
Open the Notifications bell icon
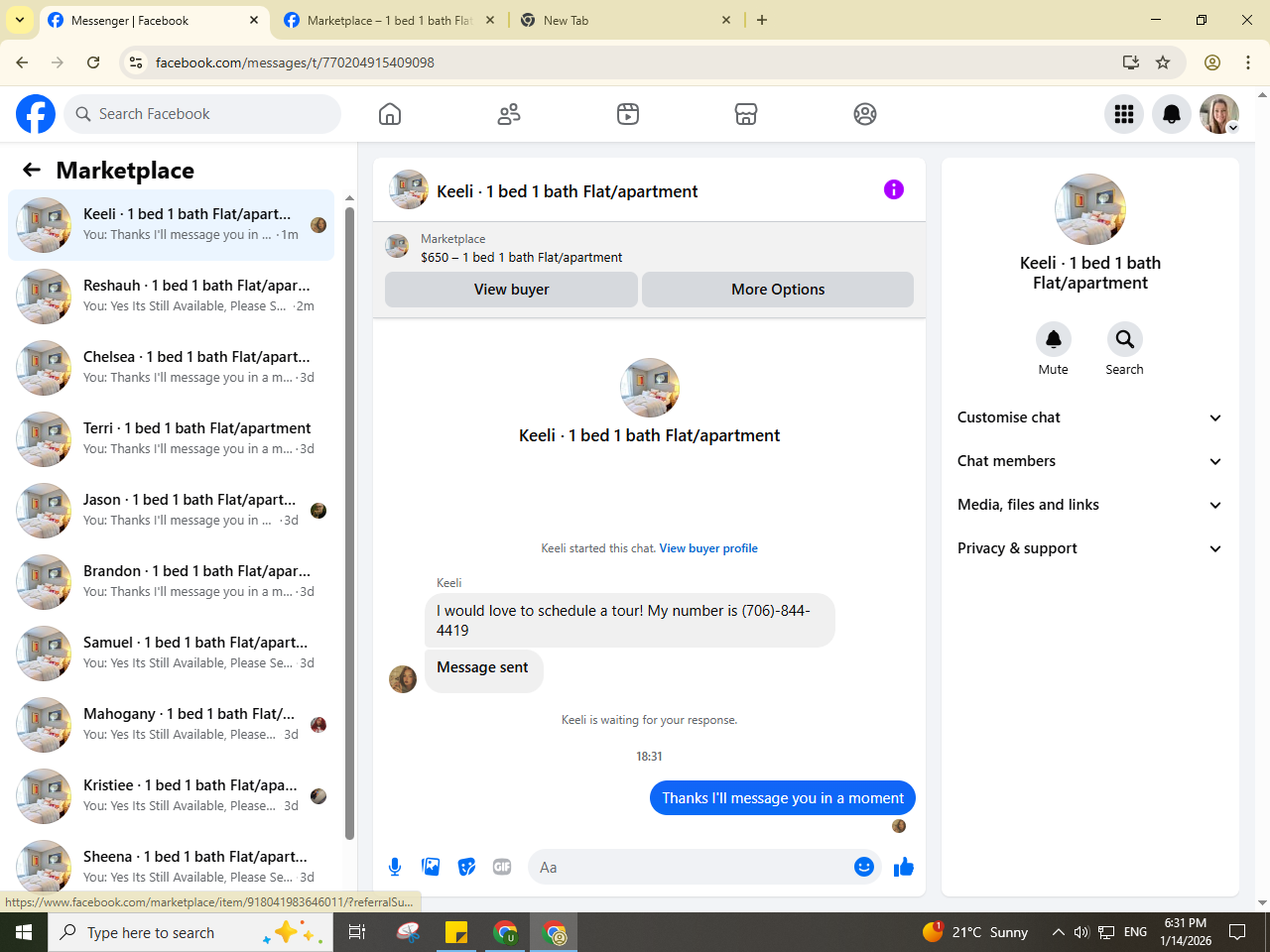pyautogui.click(x=1172, y=114)
